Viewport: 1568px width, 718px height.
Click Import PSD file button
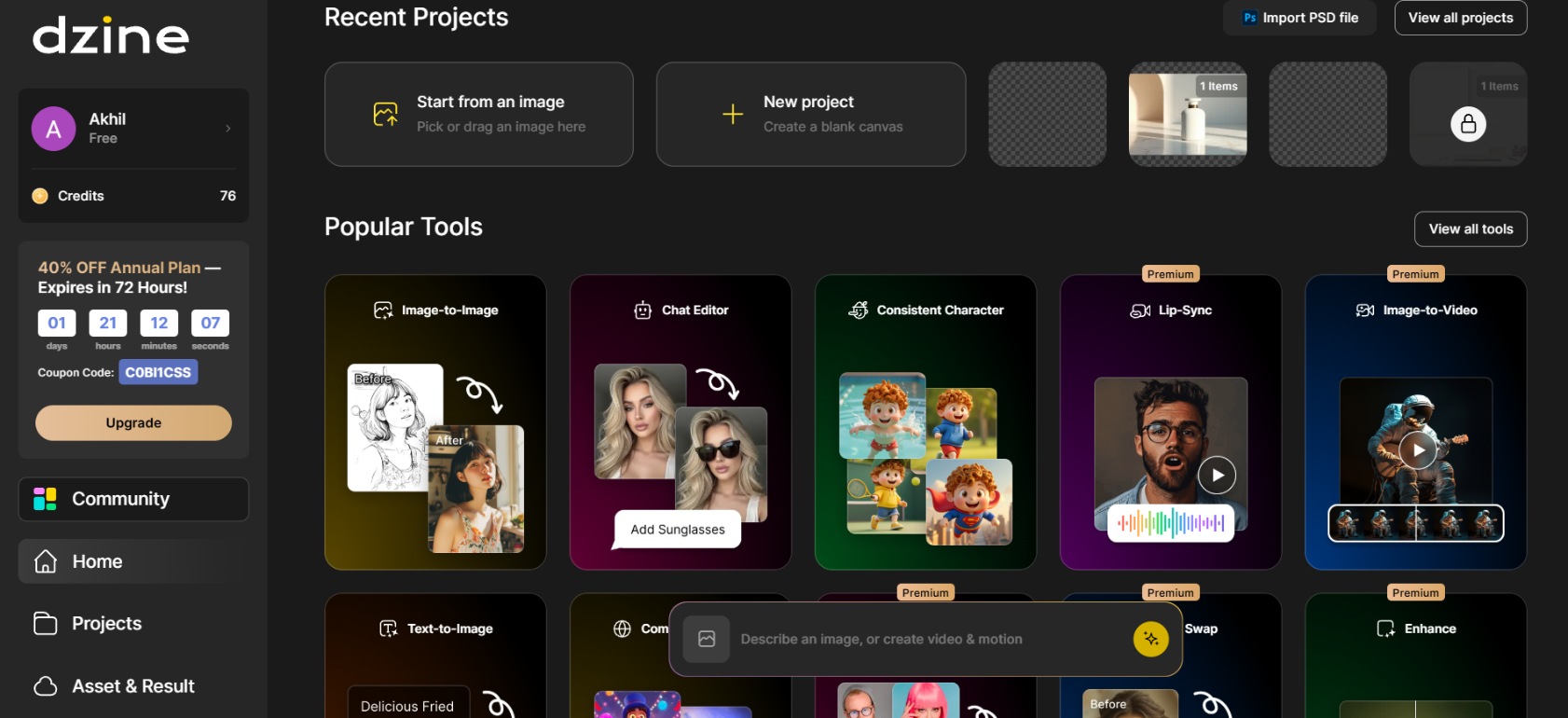coord(1300,18)
